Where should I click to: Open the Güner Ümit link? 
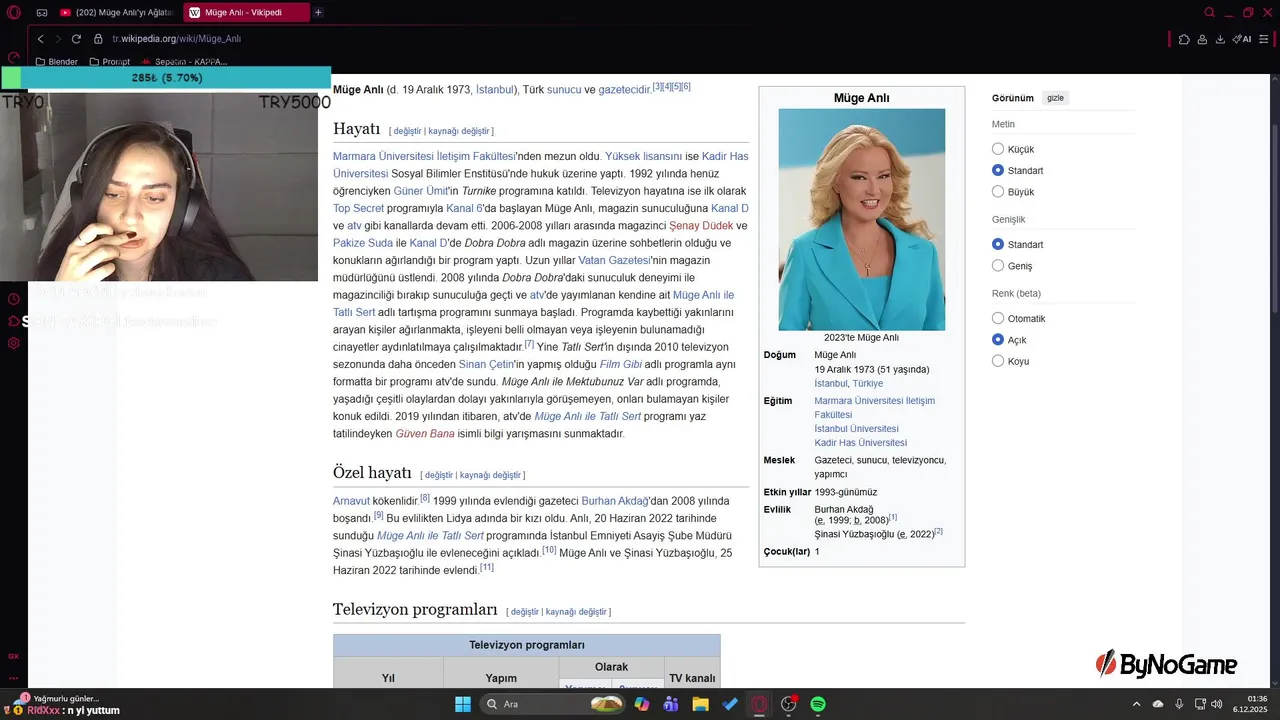(x=421, y=191)
